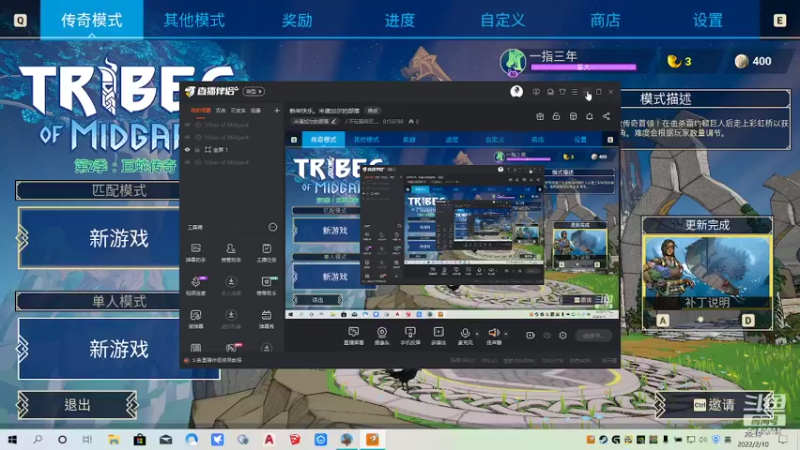Open the toolbox (工具箱) more options button
The width and height of the screenshot is (800, 450).
(x=273, y=227)
